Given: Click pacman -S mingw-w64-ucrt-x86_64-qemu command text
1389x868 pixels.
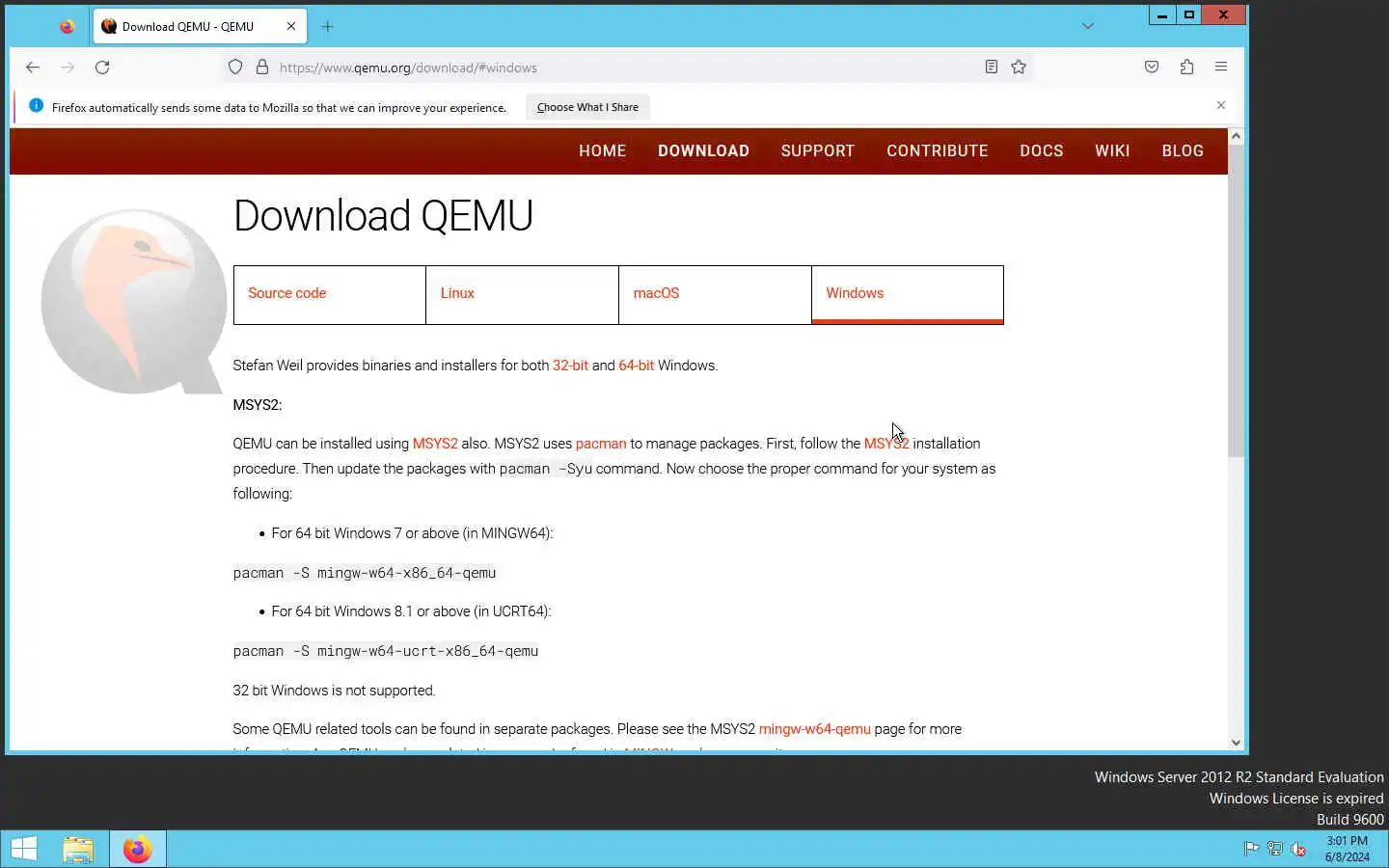Looking at the screenshot, I should coord(386,651).
